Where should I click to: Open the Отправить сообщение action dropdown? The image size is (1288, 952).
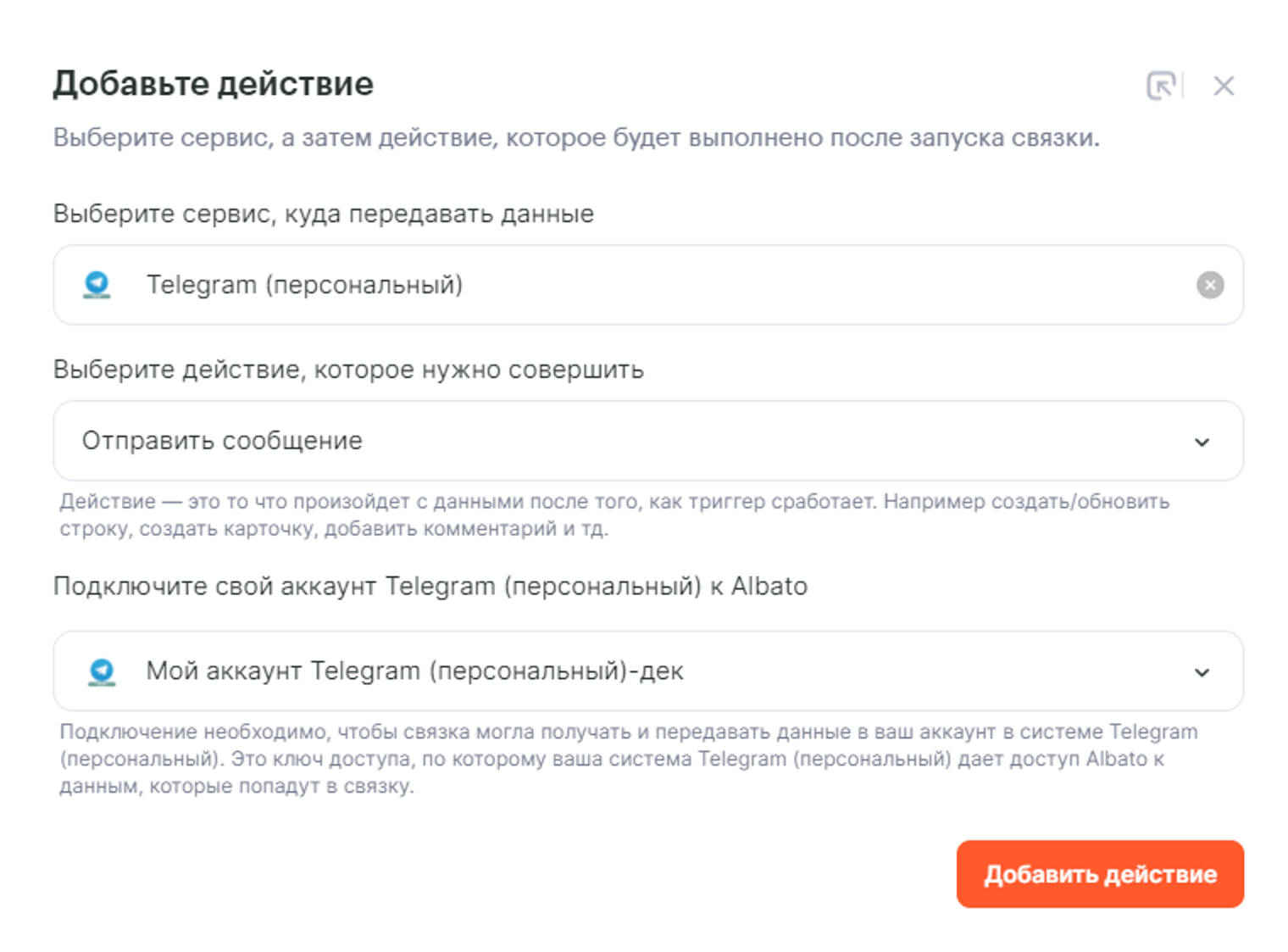pyautogui.click(x=593, y=441)
